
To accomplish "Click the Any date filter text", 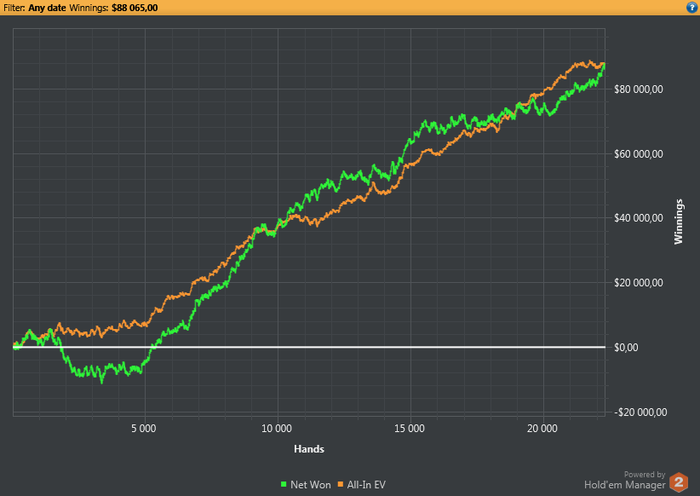I will 47,8.
